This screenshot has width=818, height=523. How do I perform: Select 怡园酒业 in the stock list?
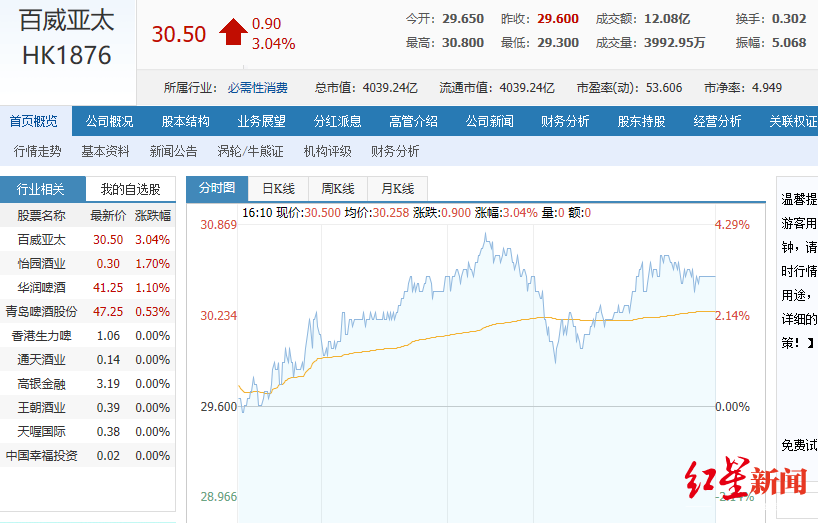pos(41,263)
